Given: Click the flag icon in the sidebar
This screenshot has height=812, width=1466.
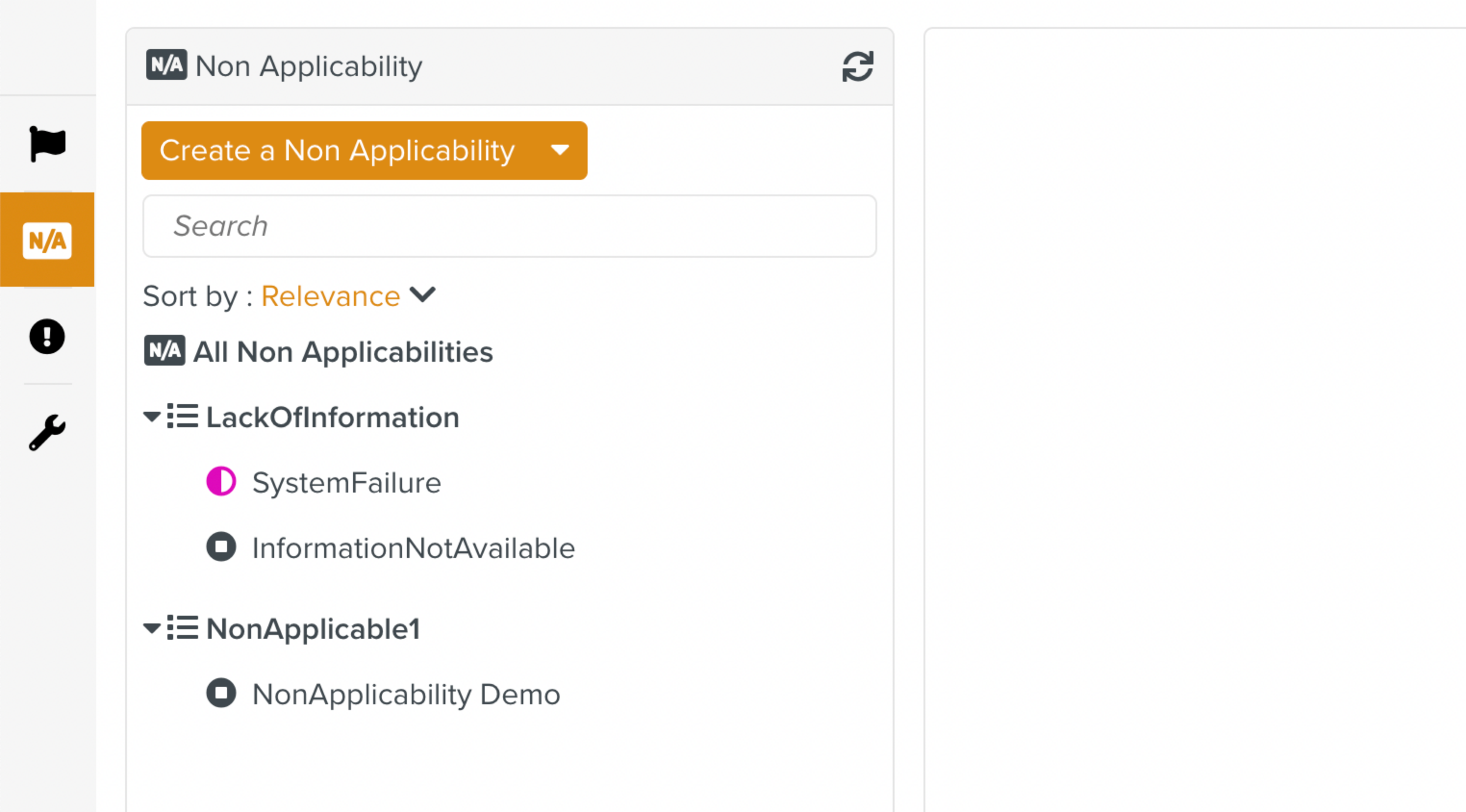Looking at the screenshot, I should 47,144.
